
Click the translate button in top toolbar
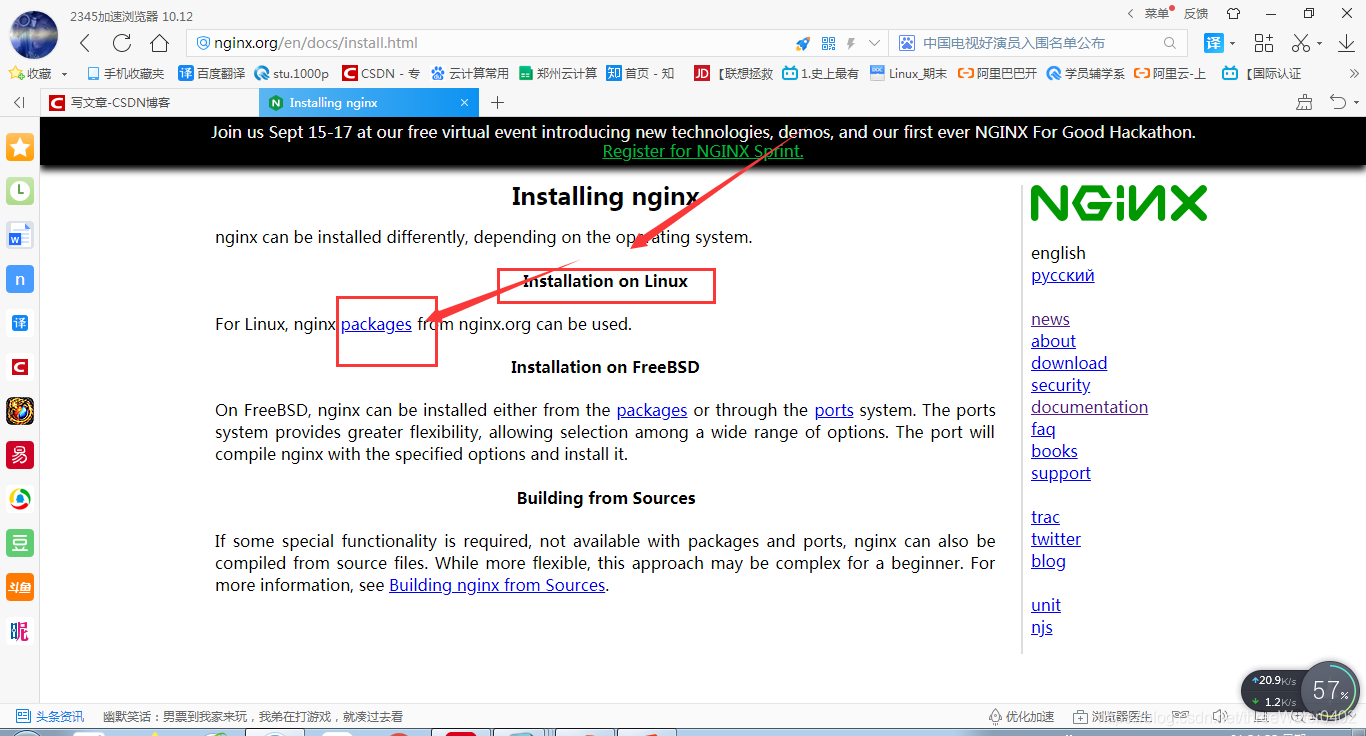[1213, 43]
